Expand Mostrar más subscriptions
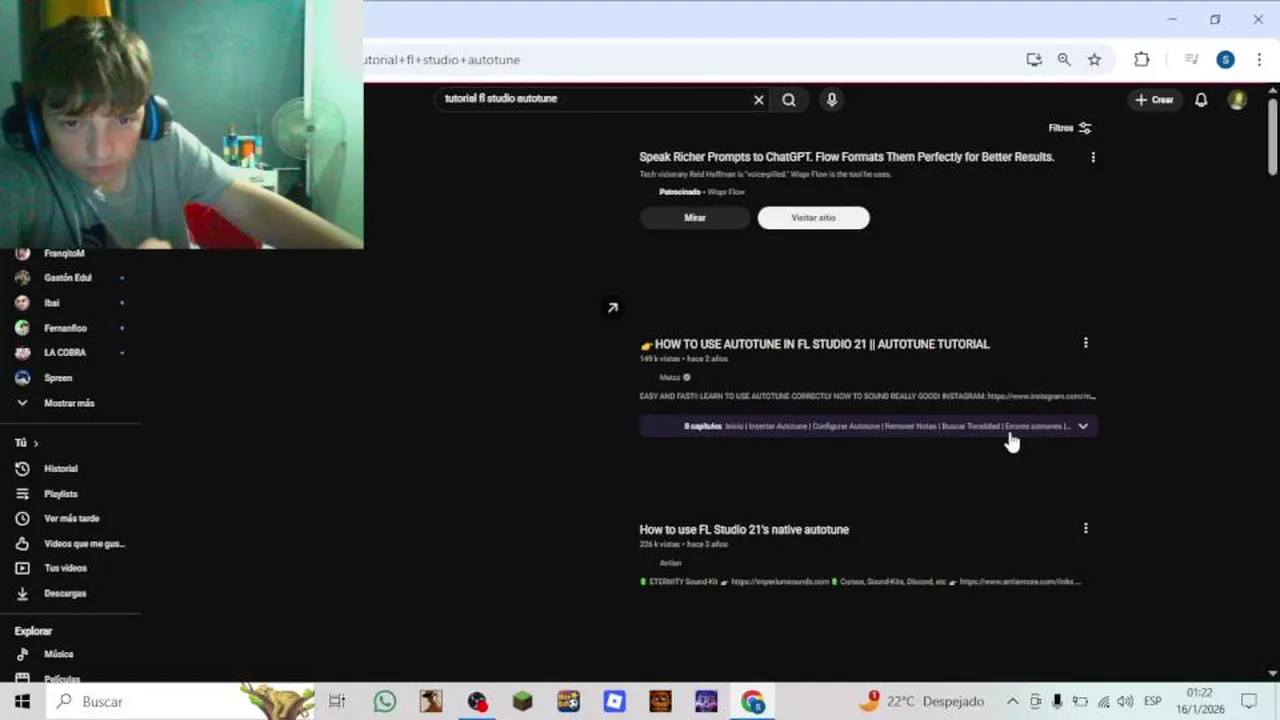1280x720 pixels. tap(67, 403)
